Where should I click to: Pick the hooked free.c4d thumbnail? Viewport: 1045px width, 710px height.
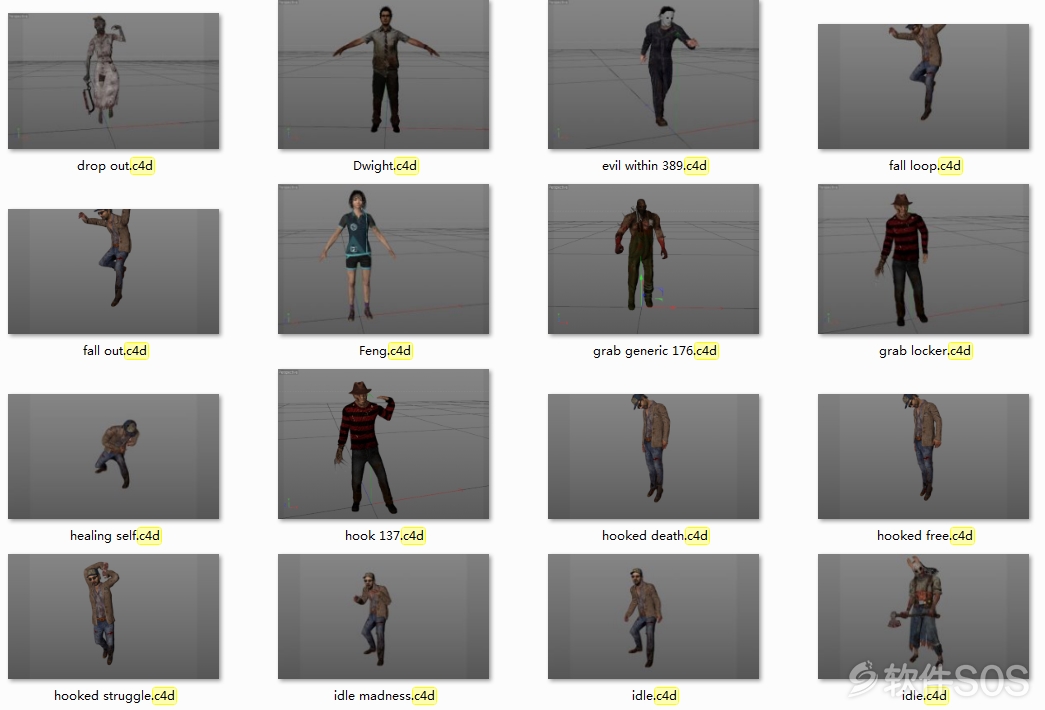tap(923, 456)
